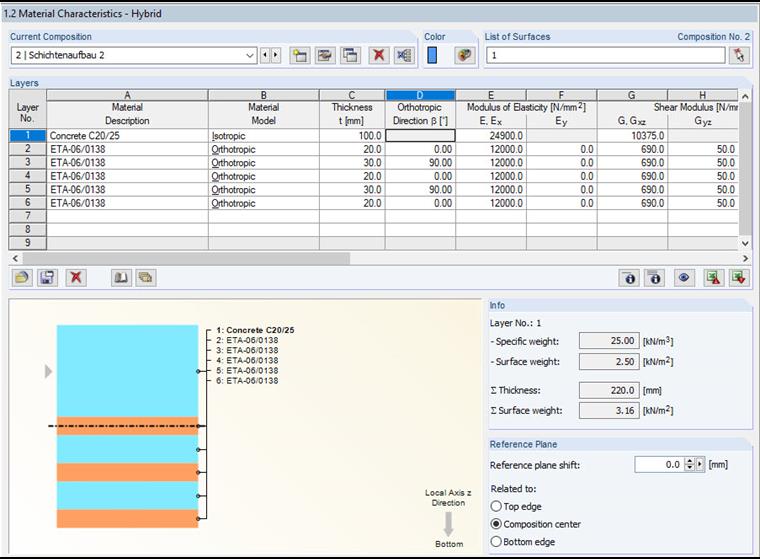Click the Surface weight value 2.50
The height and width of the screenshot is (559, 760).
pos(609,361)
